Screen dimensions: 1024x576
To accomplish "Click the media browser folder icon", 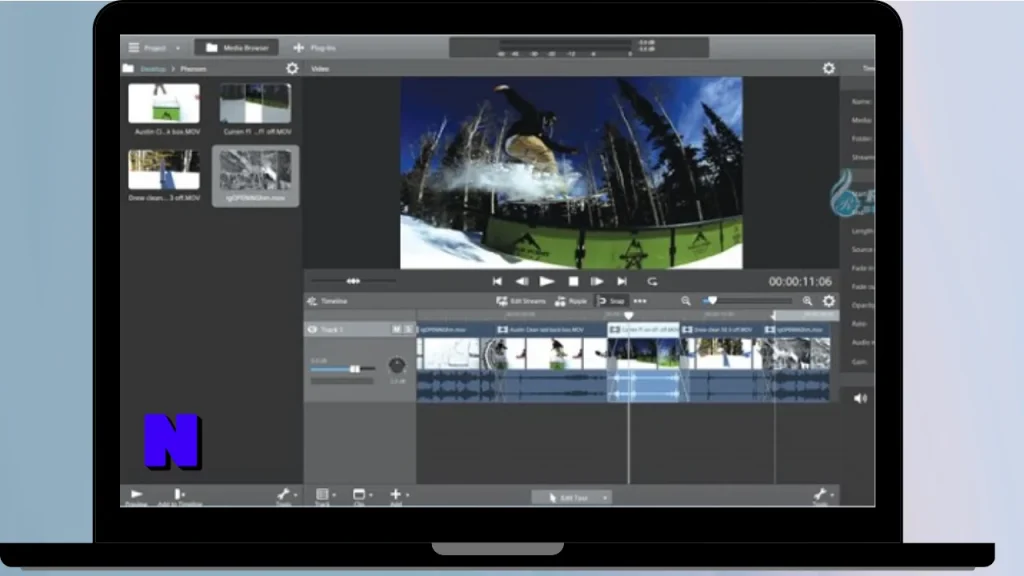I will 128,68.
